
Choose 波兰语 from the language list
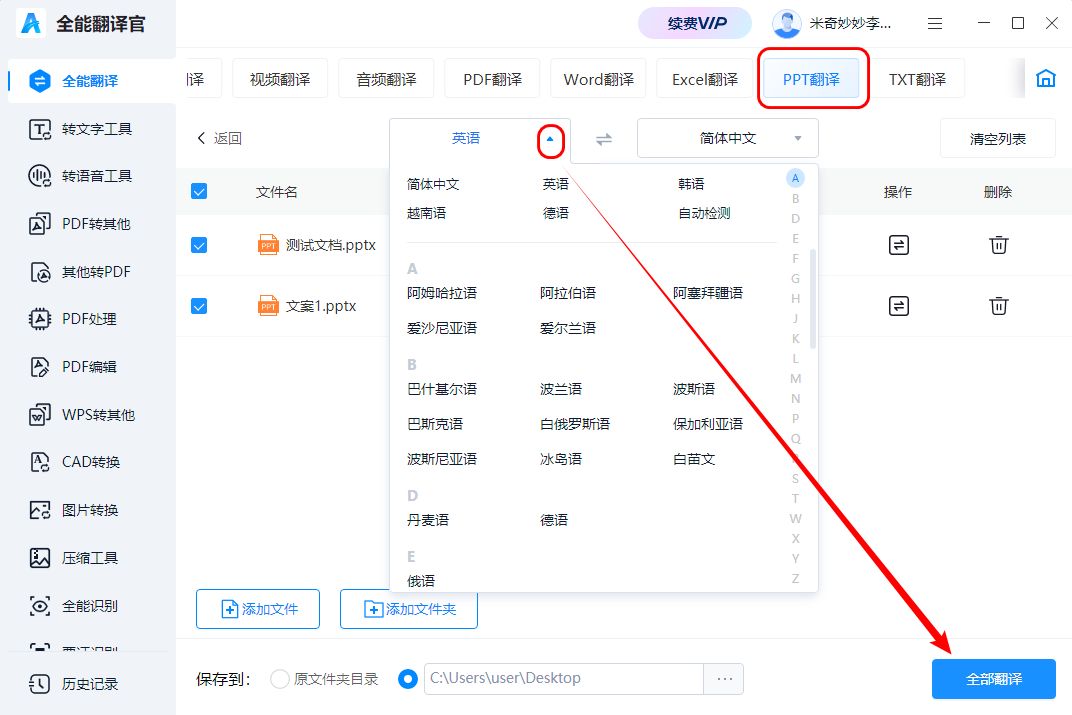[561, 389]
